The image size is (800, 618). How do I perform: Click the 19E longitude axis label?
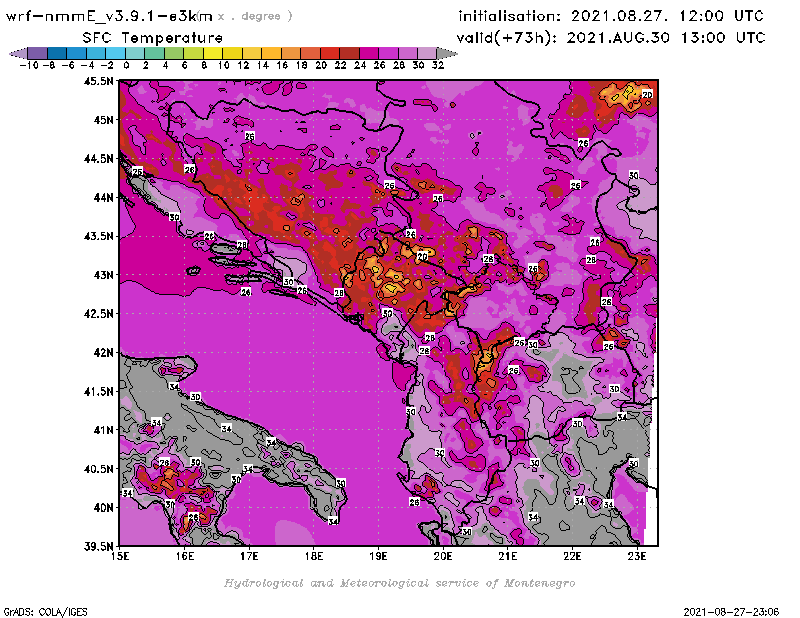378,556
